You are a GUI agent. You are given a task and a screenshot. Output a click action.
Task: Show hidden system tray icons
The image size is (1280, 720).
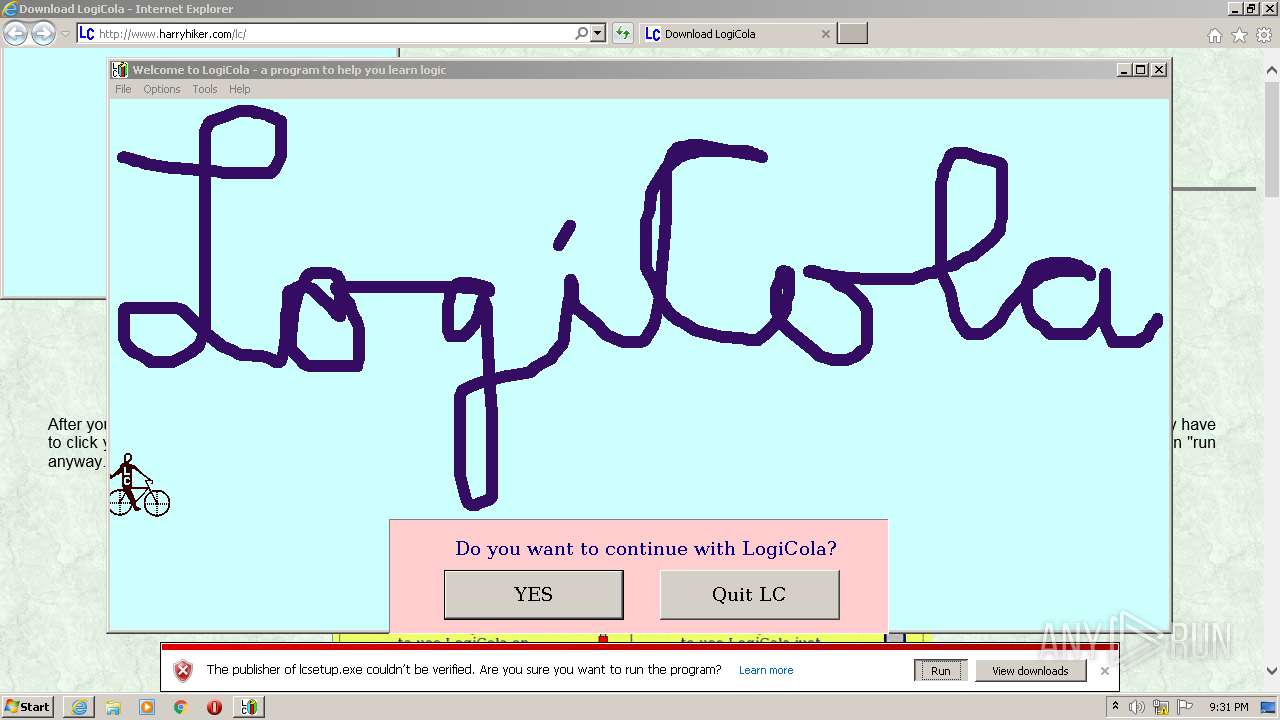[1115, 707]
